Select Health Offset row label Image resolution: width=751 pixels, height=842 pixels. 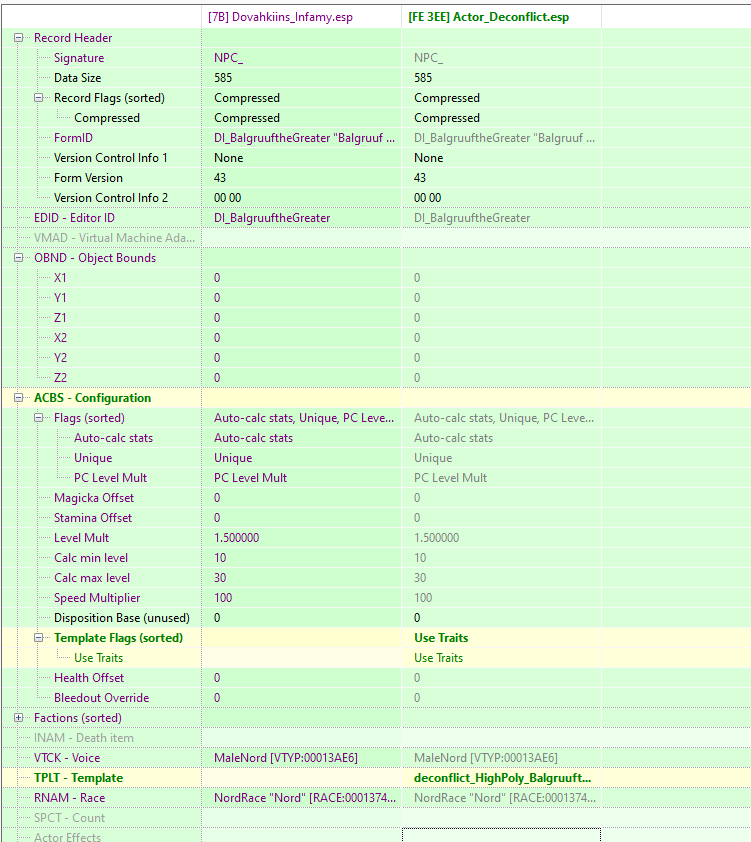coord(89,678)
